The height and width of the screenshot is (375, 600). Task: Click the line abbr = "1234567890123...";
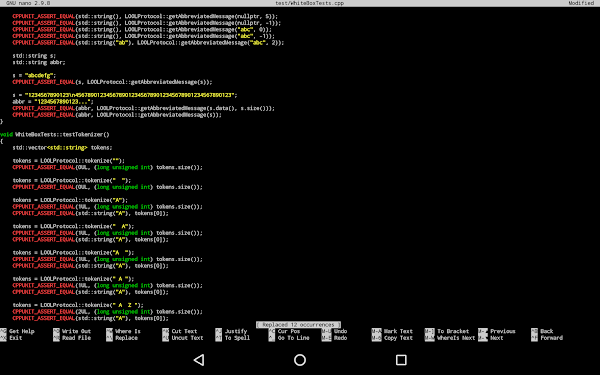pos(53,102)
